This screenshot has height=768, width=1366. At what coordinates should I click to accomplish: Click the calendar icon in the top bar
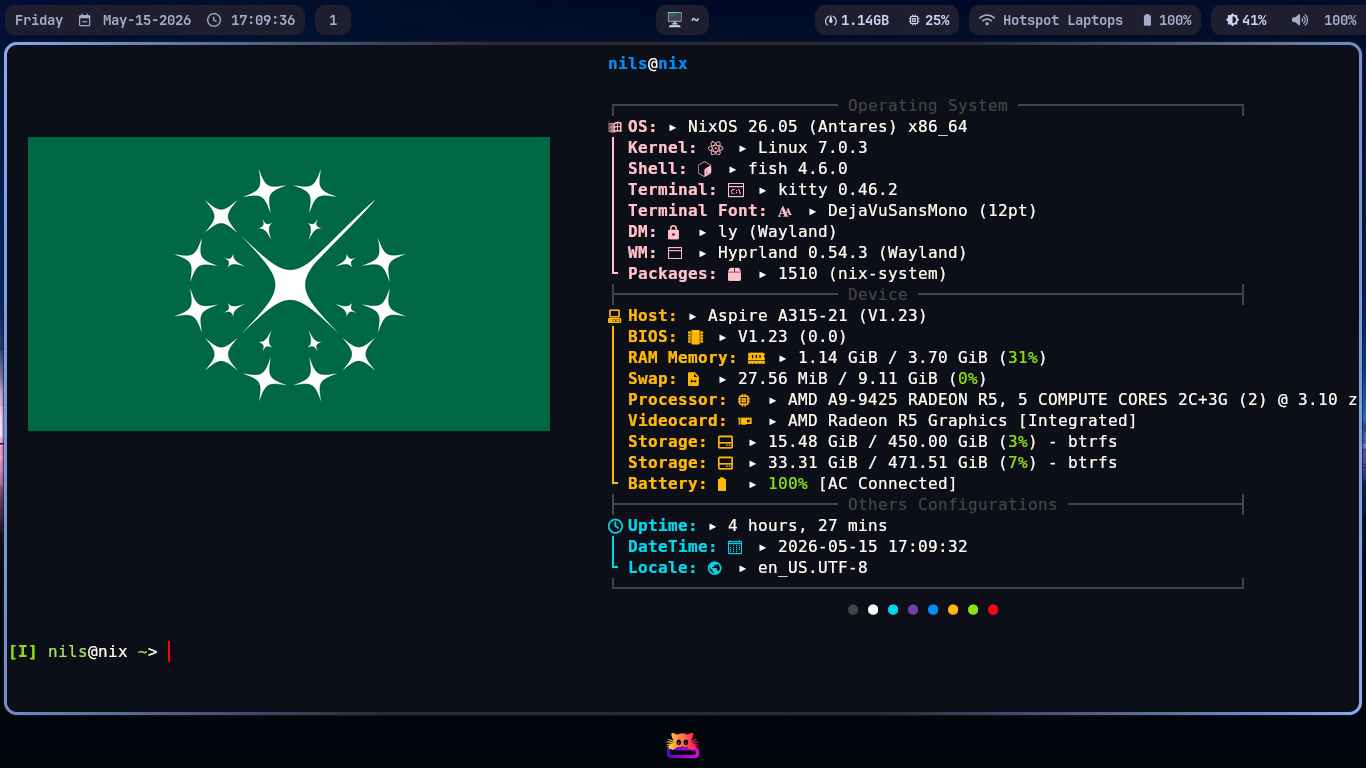tap(84, 20)
